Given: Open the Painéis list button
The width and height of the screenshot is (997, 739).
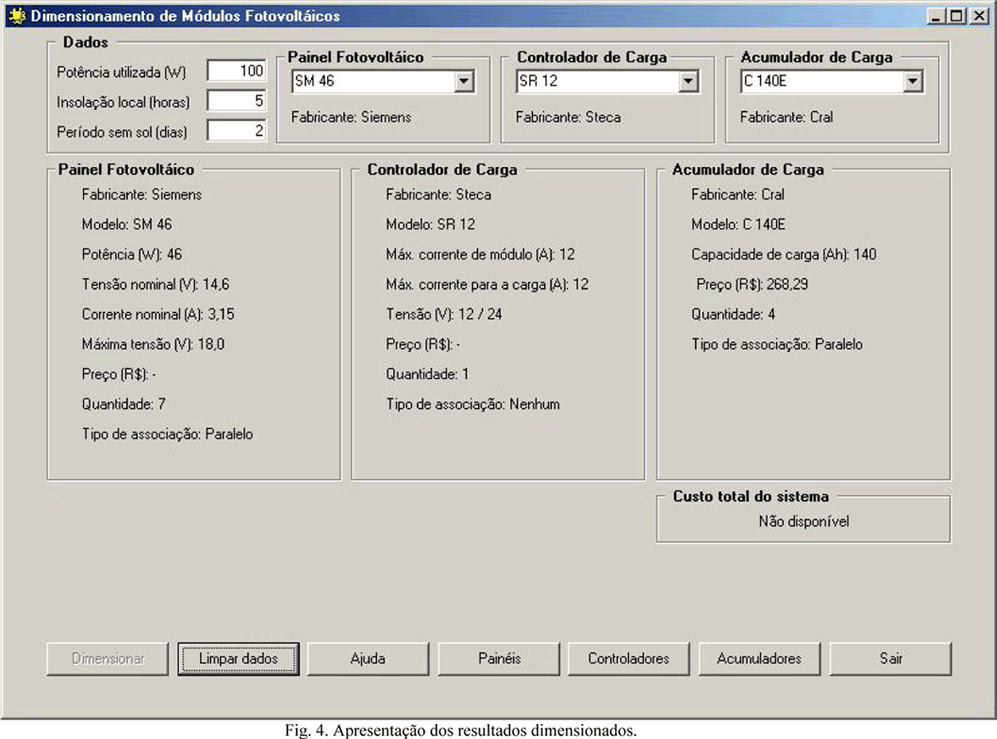Looking at the screenshot, I should click(x=498, y=659).
